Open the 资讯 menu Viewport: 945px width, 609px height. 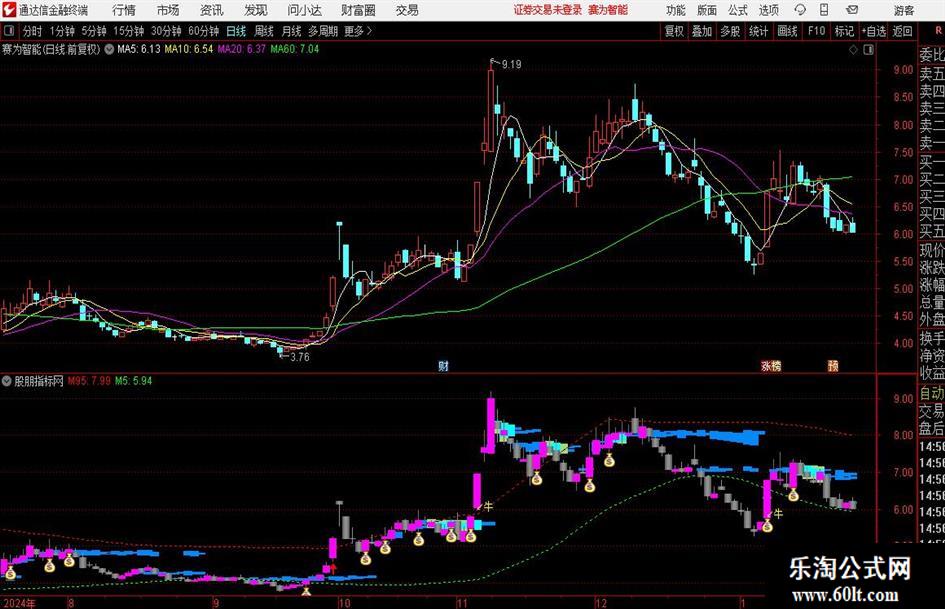point(212,10)
